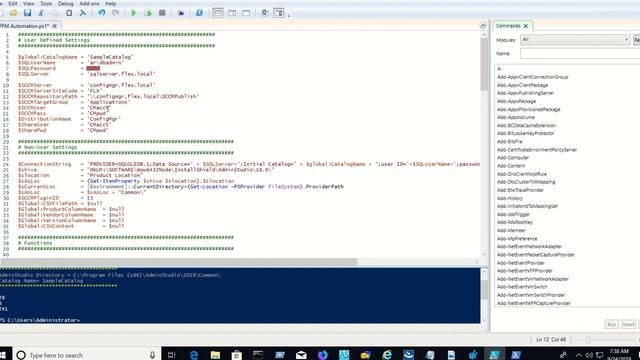
Task: Click the Undo arrow icon
Action: (x=102, y=13)
